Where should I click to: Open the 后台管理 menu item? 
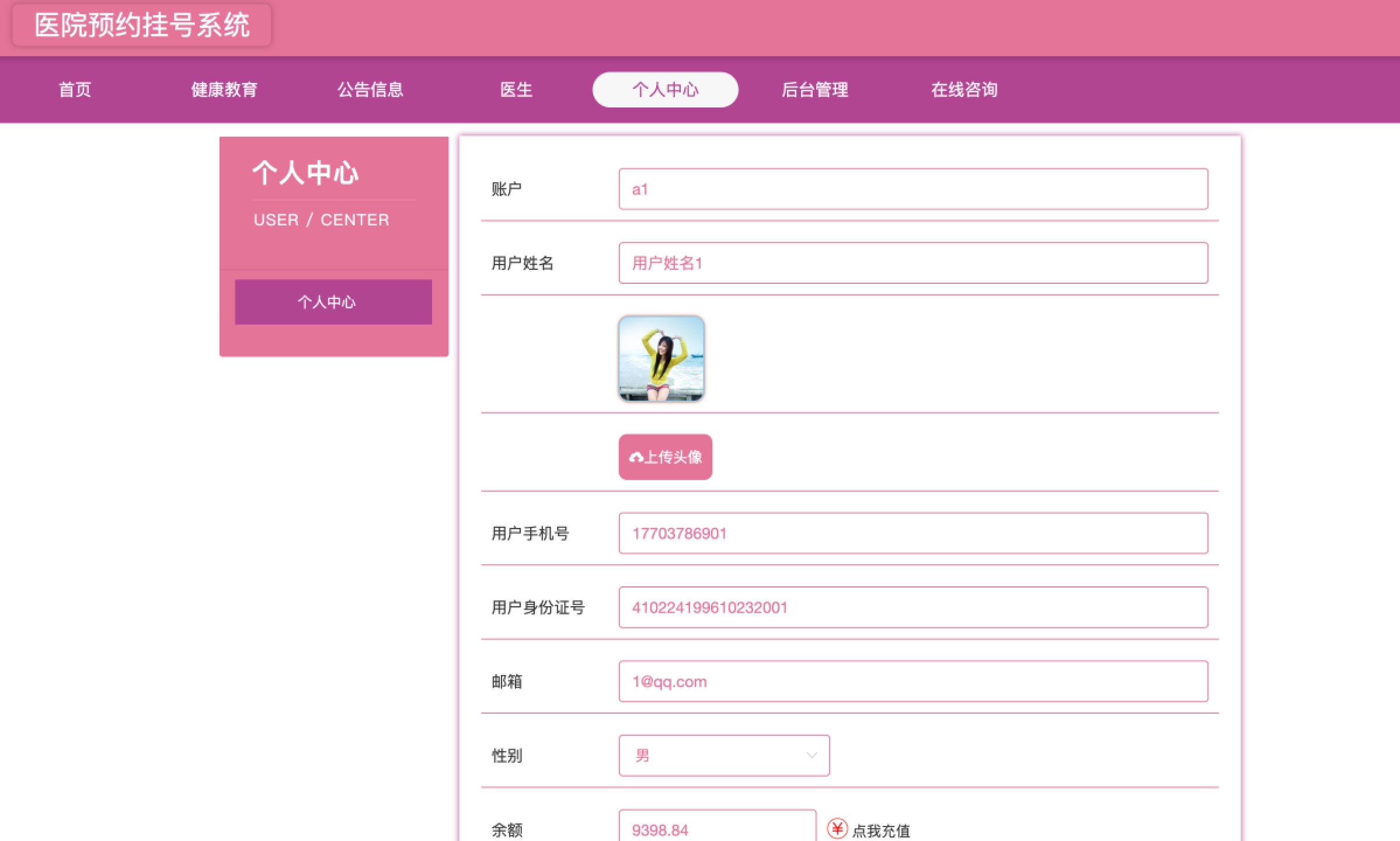click(x=816, y=89)
